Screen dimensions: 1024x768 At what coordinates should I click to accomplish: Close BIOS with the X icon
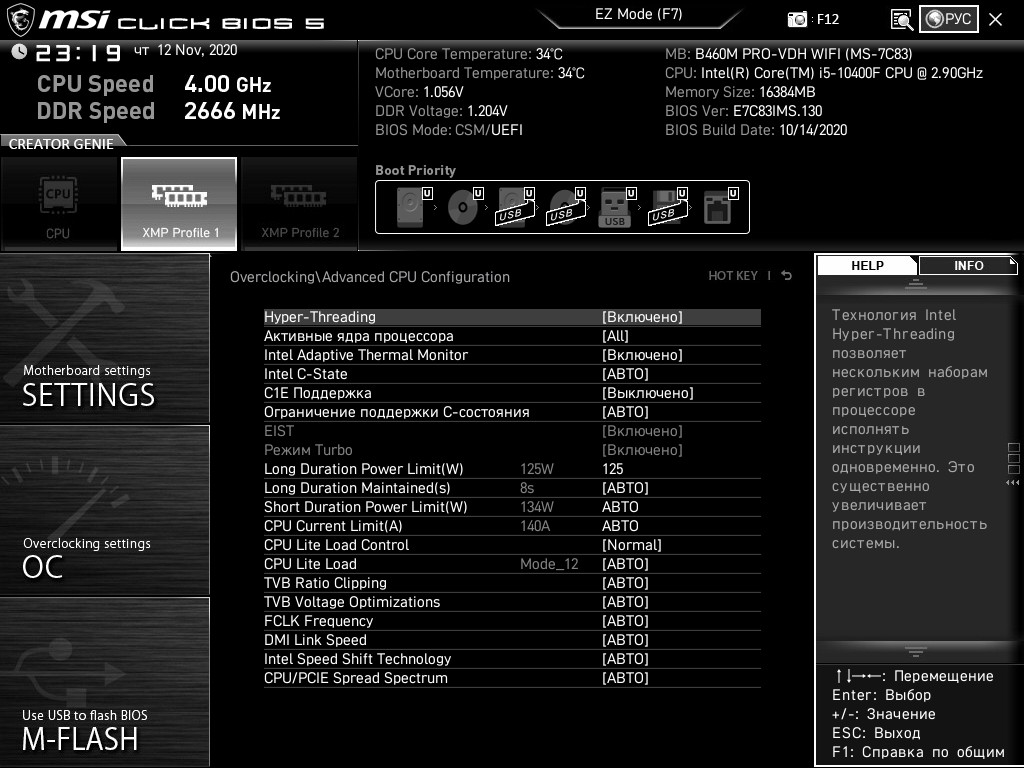995,20
